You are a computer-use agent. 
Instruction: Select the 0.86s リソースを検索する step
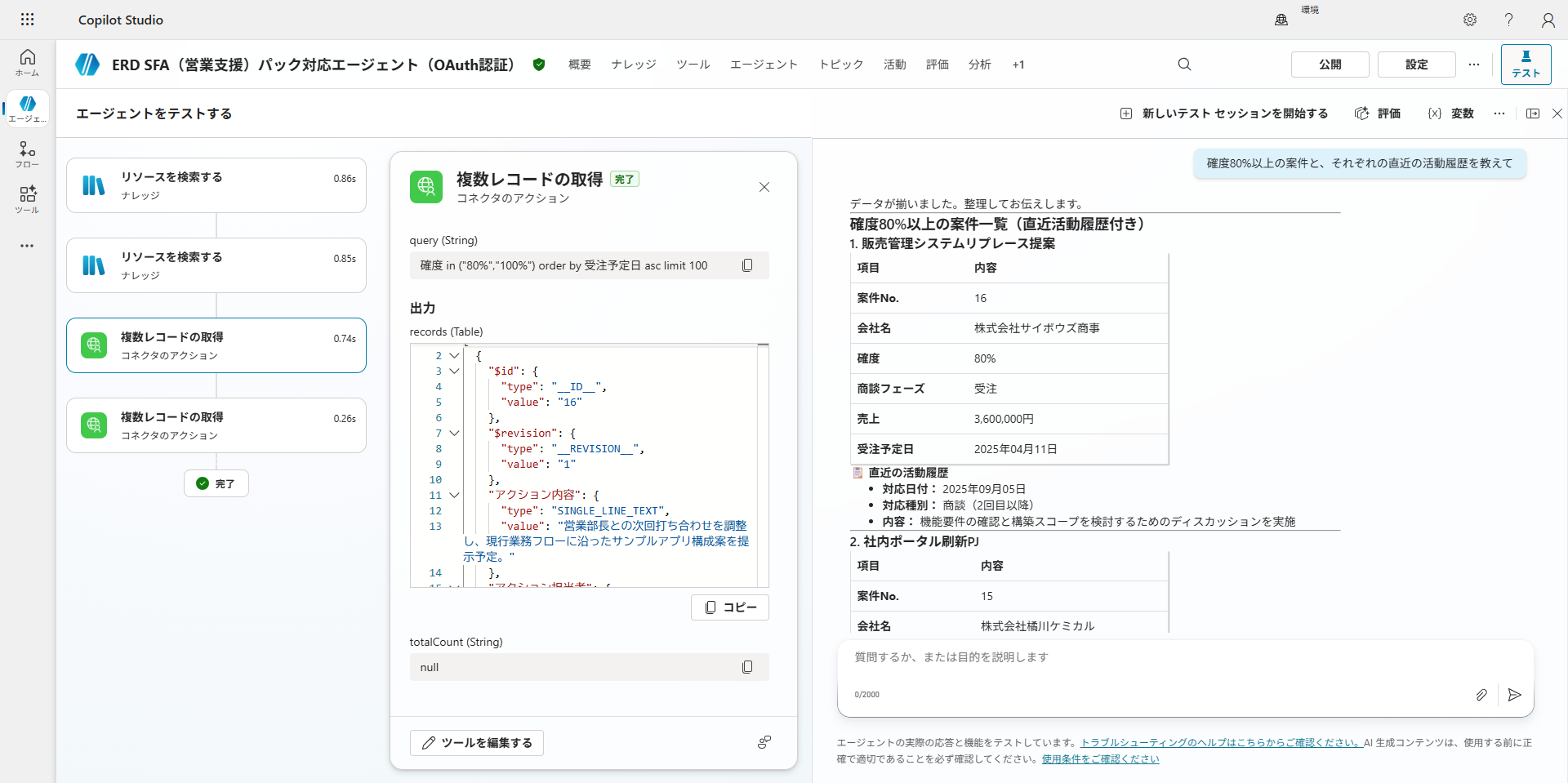(216, 185)
